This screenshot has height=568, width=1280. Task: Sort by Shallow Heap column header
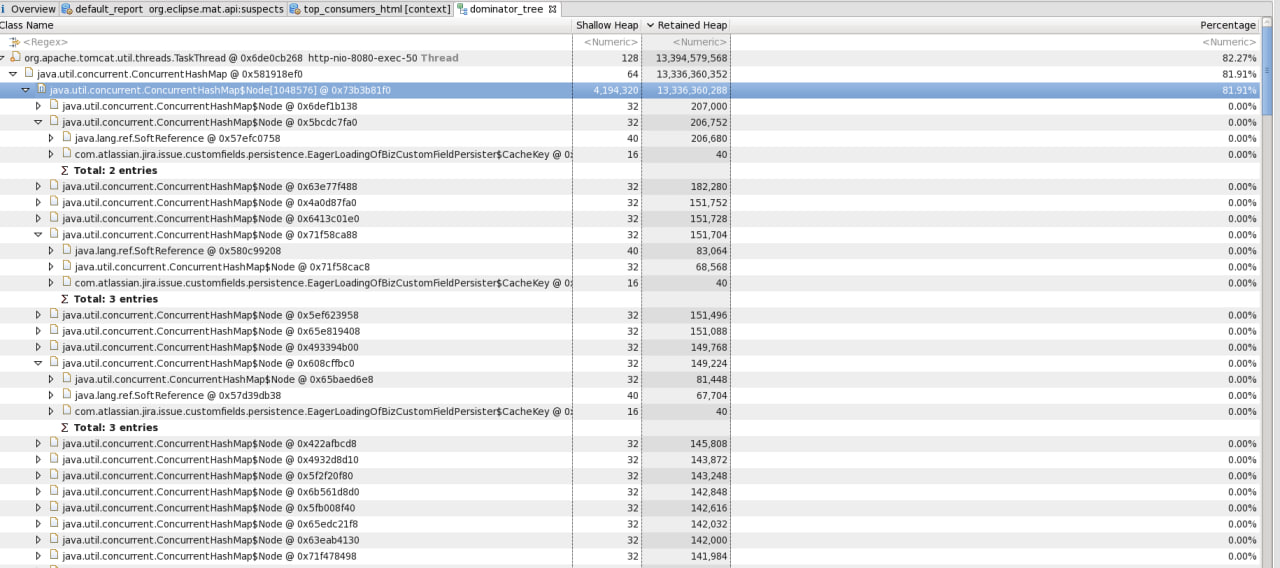[607, 25]
